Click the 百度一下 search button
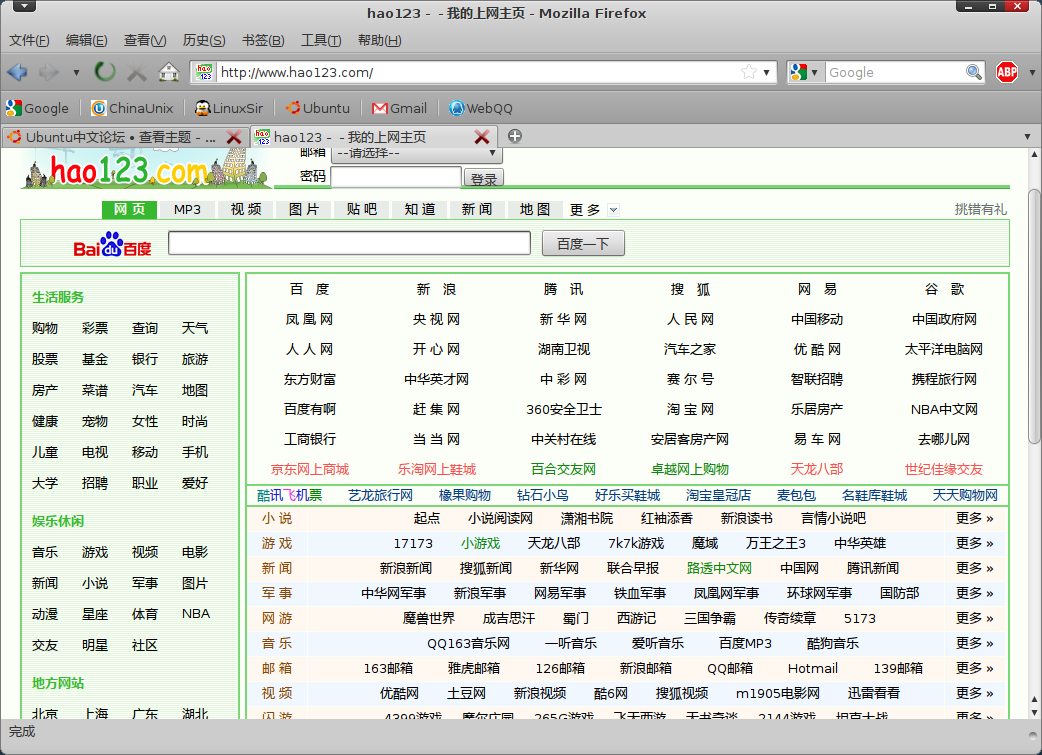 583,244
